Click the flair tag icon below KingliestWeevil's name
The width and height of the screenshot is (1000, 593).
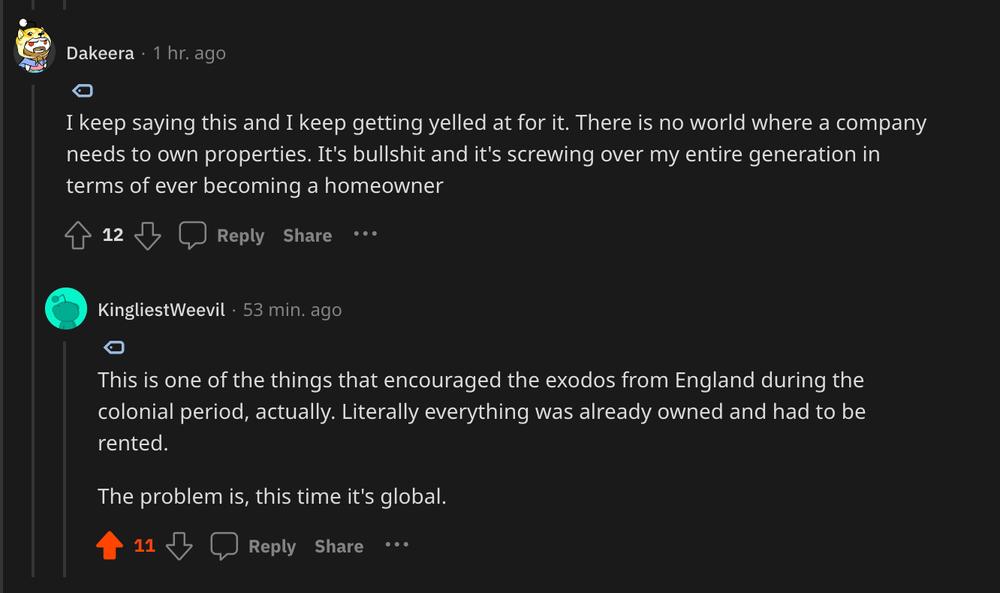114,347
